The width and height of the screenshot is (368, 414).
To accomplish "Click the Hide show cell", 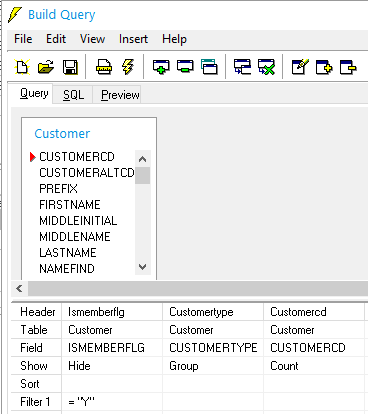I will [112, 366].
